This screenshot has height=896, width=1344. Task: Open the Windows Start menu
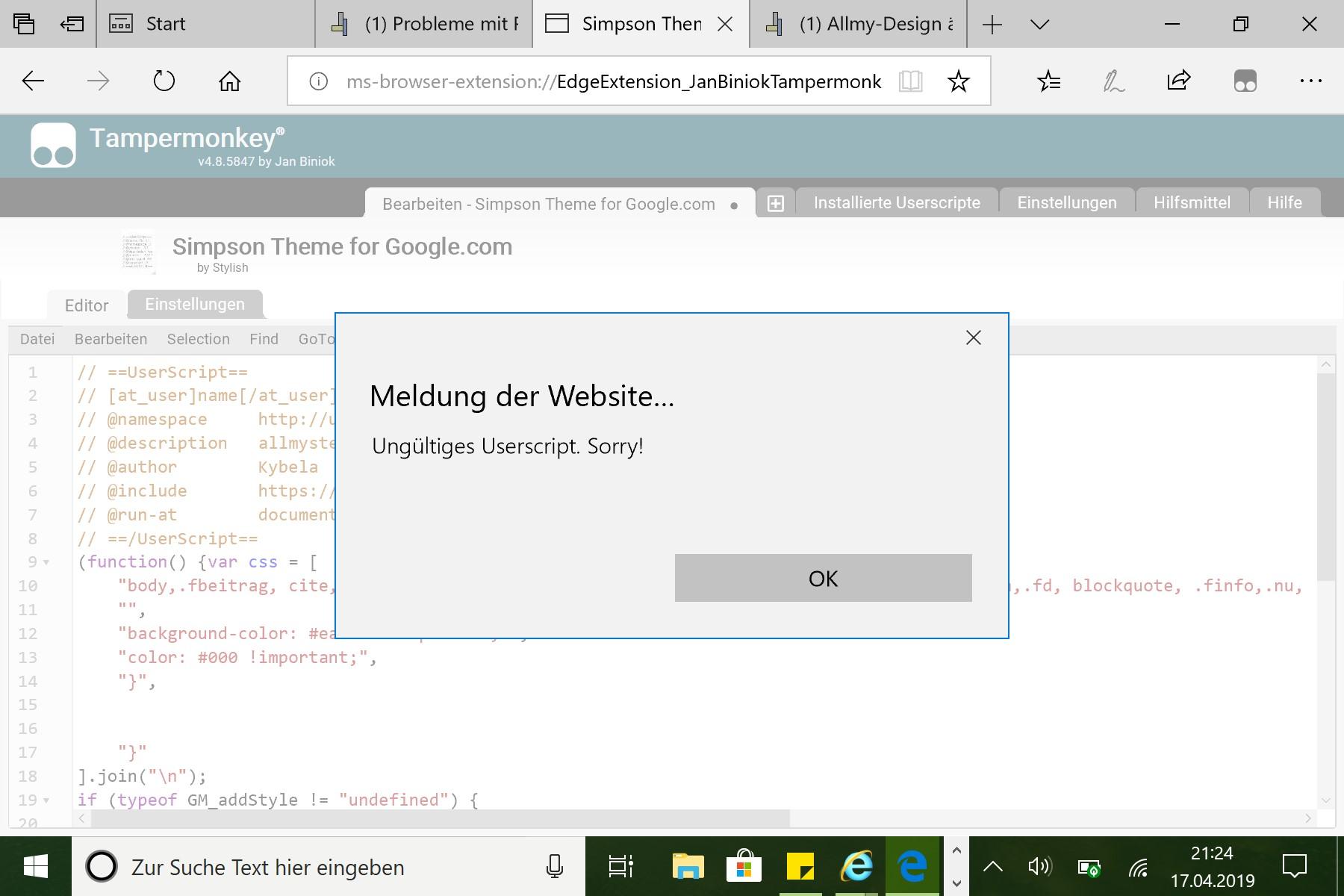point(35,867)
